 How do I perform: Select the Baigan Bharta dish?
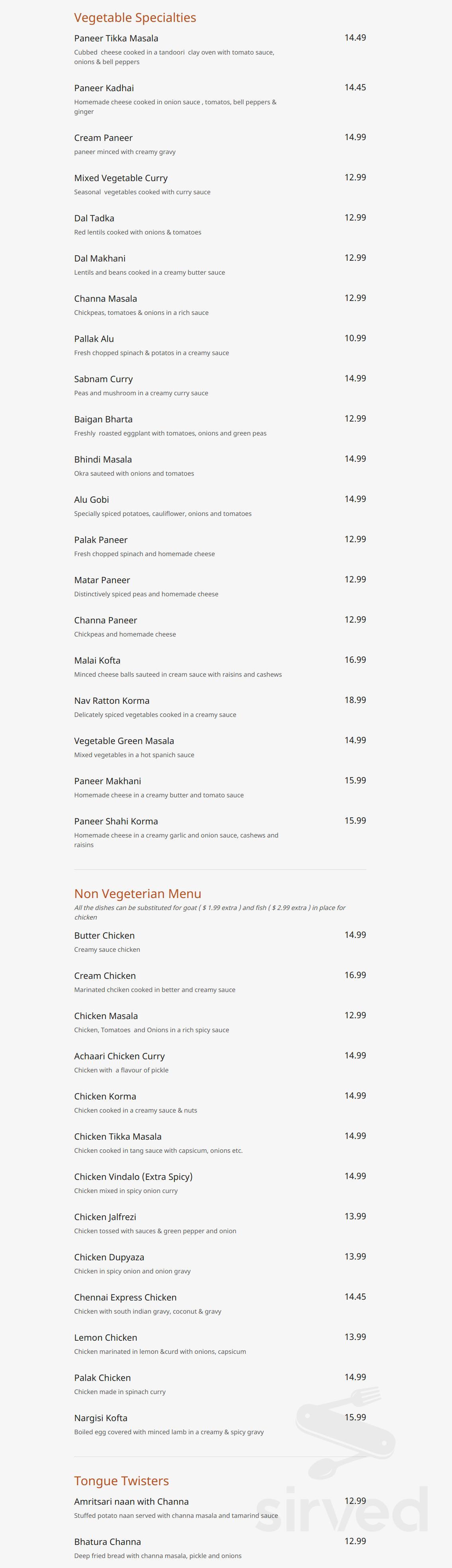coord(104,420)
